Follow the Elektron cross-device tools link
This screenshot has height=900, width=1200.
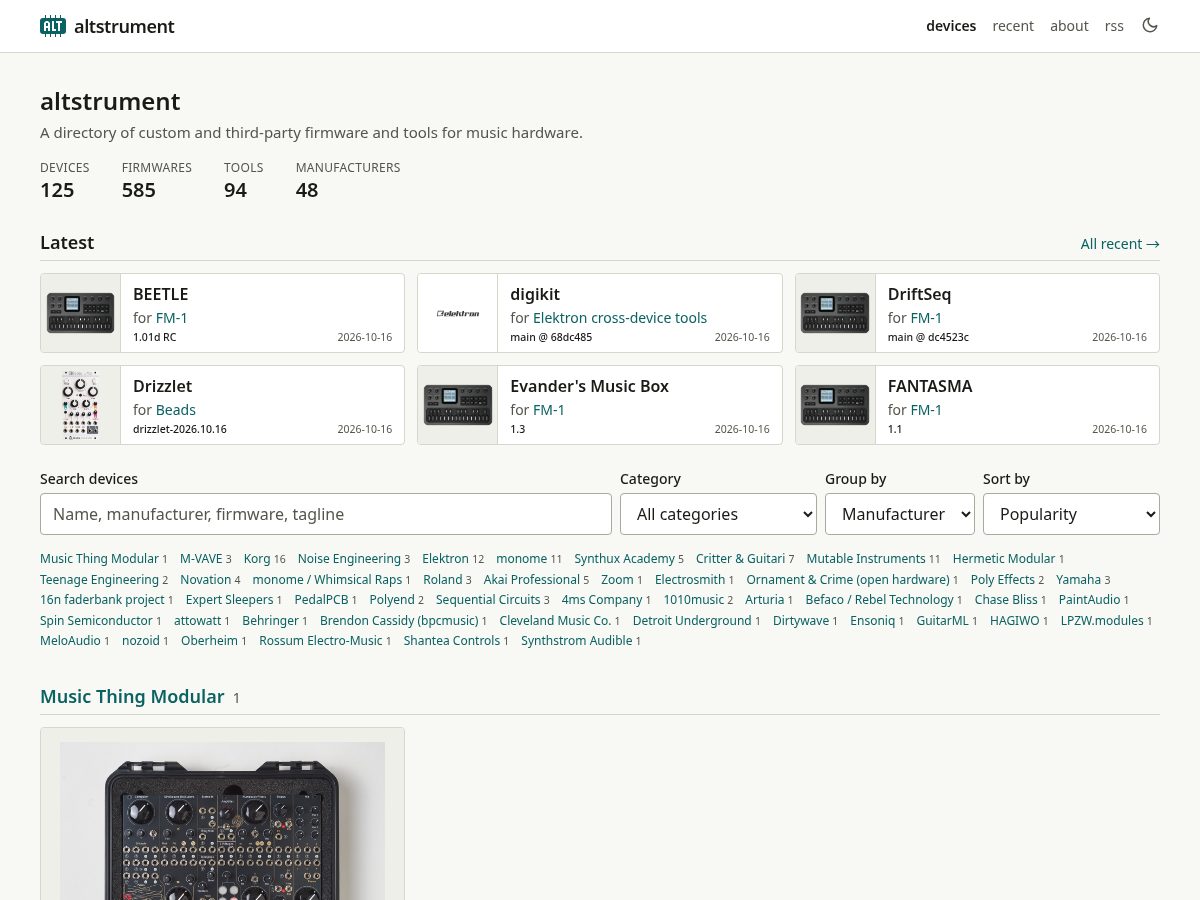point(620,318)
